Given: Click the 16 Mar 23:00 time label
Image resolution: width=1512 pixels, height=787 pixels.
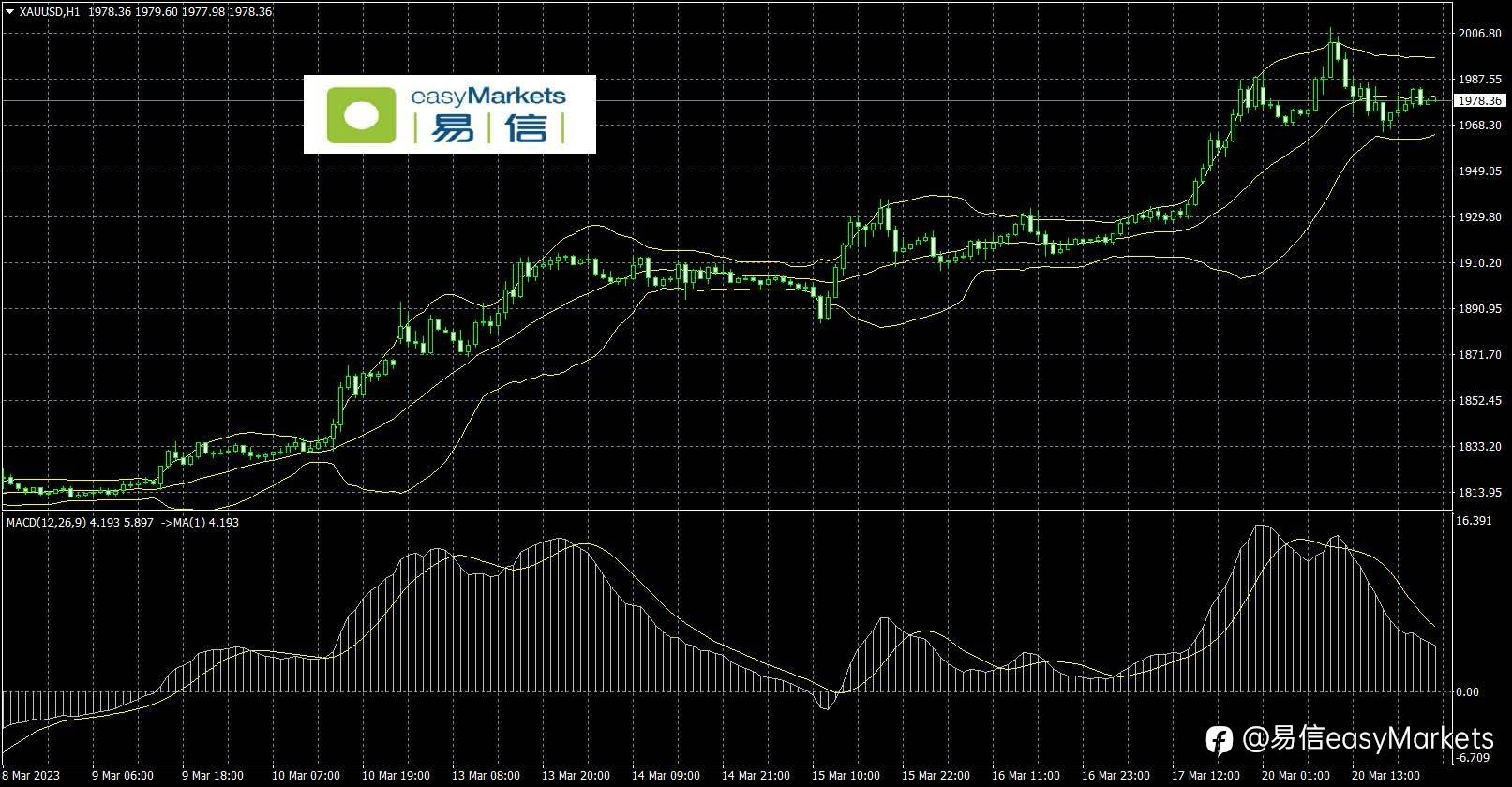Looking at the screenshot, I should [1115, 776].
